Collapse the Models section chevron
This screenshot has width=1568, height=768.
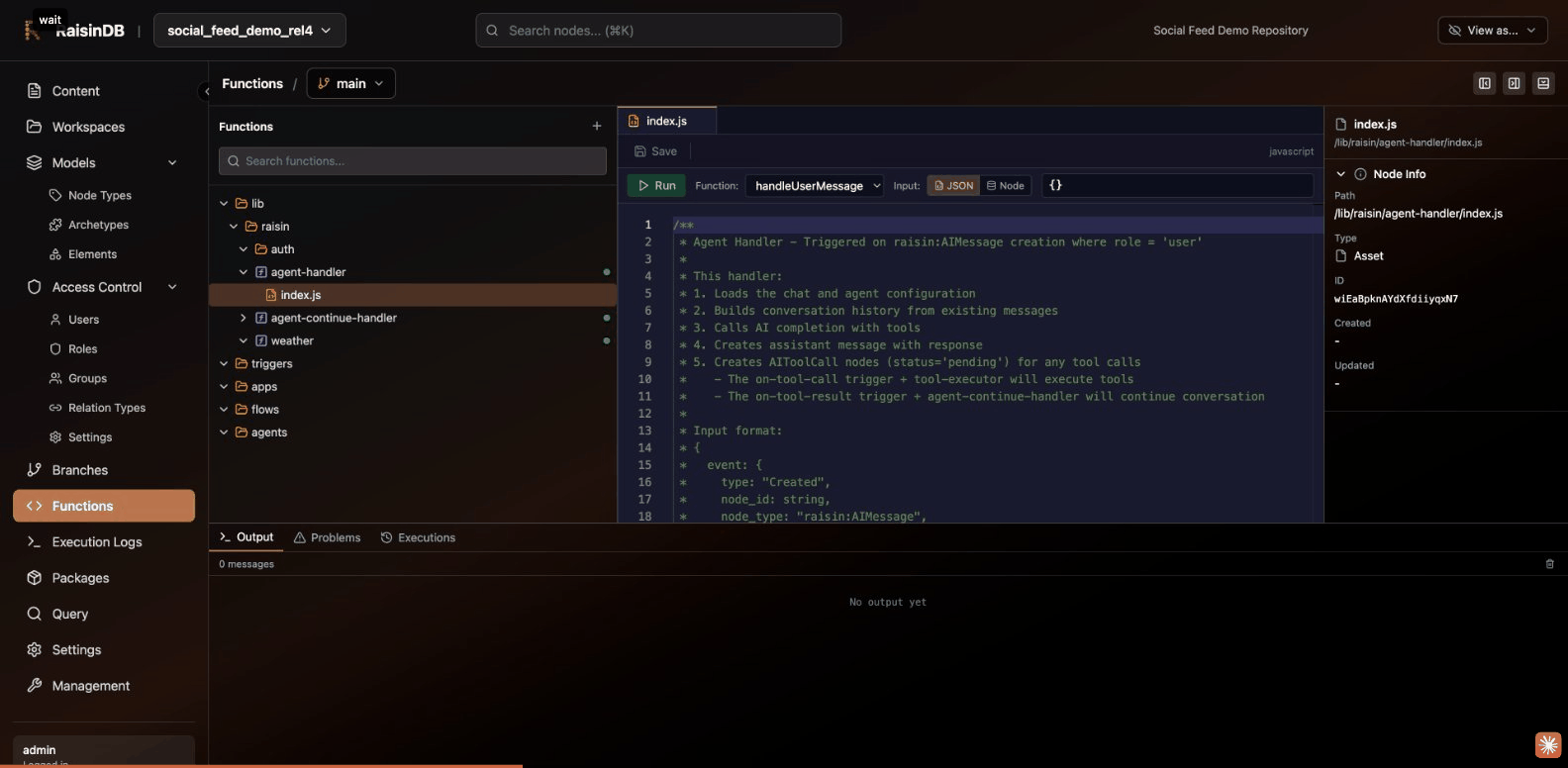(172, 162)
